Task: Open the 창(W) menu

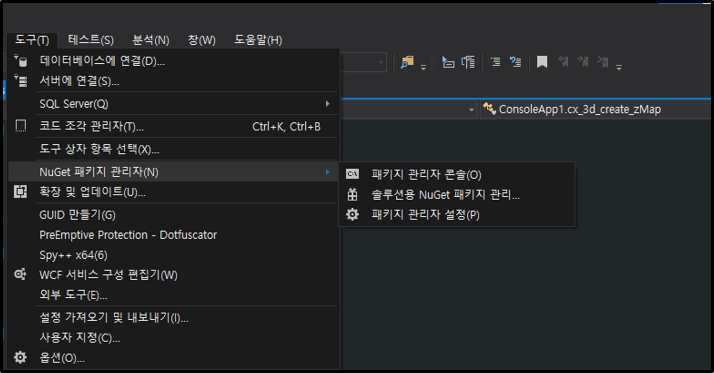Action: pyautogui.click(x=202, y=40)
